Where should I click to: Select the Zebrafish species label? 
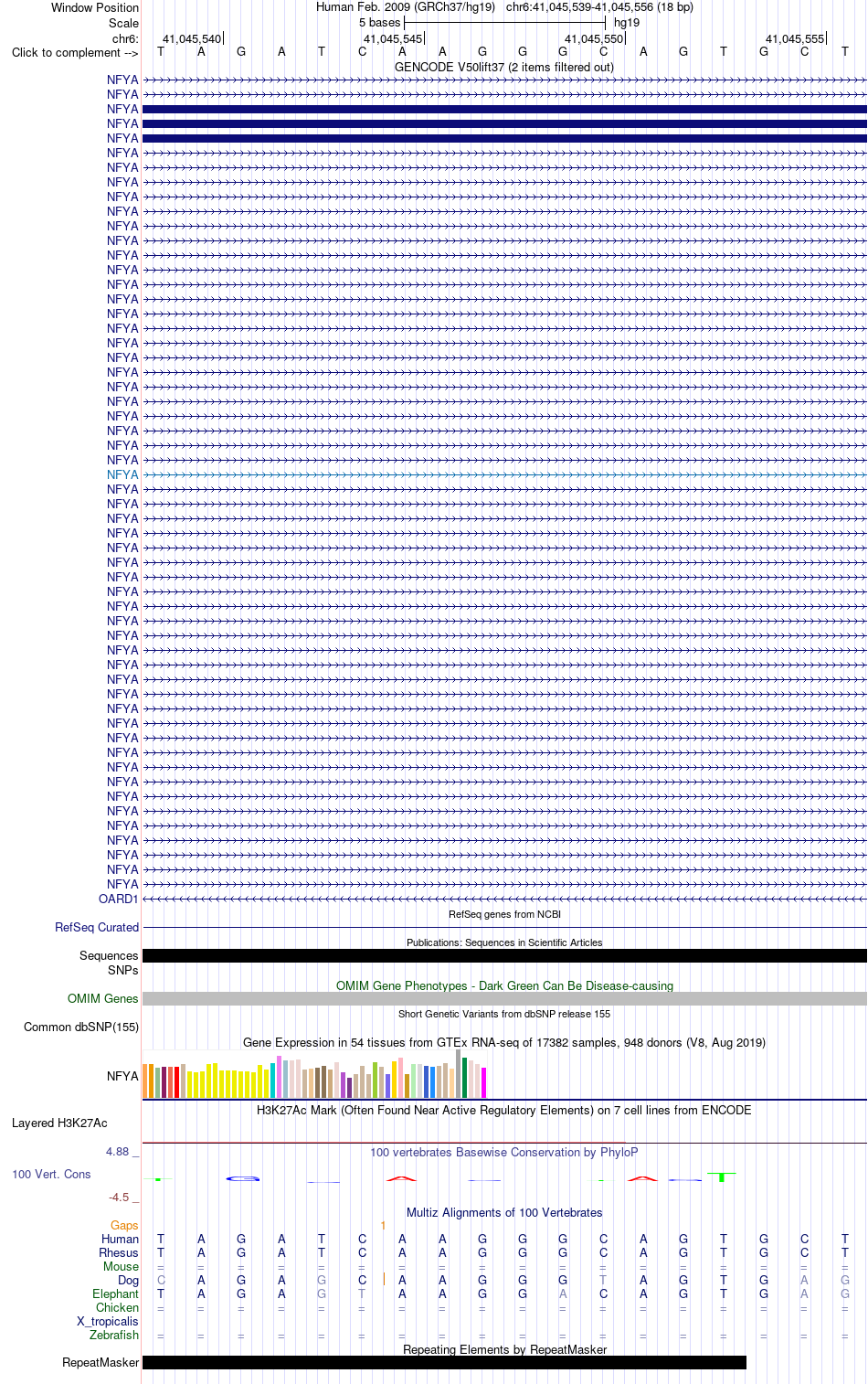pyautogui.click(x=114, y=1335)
